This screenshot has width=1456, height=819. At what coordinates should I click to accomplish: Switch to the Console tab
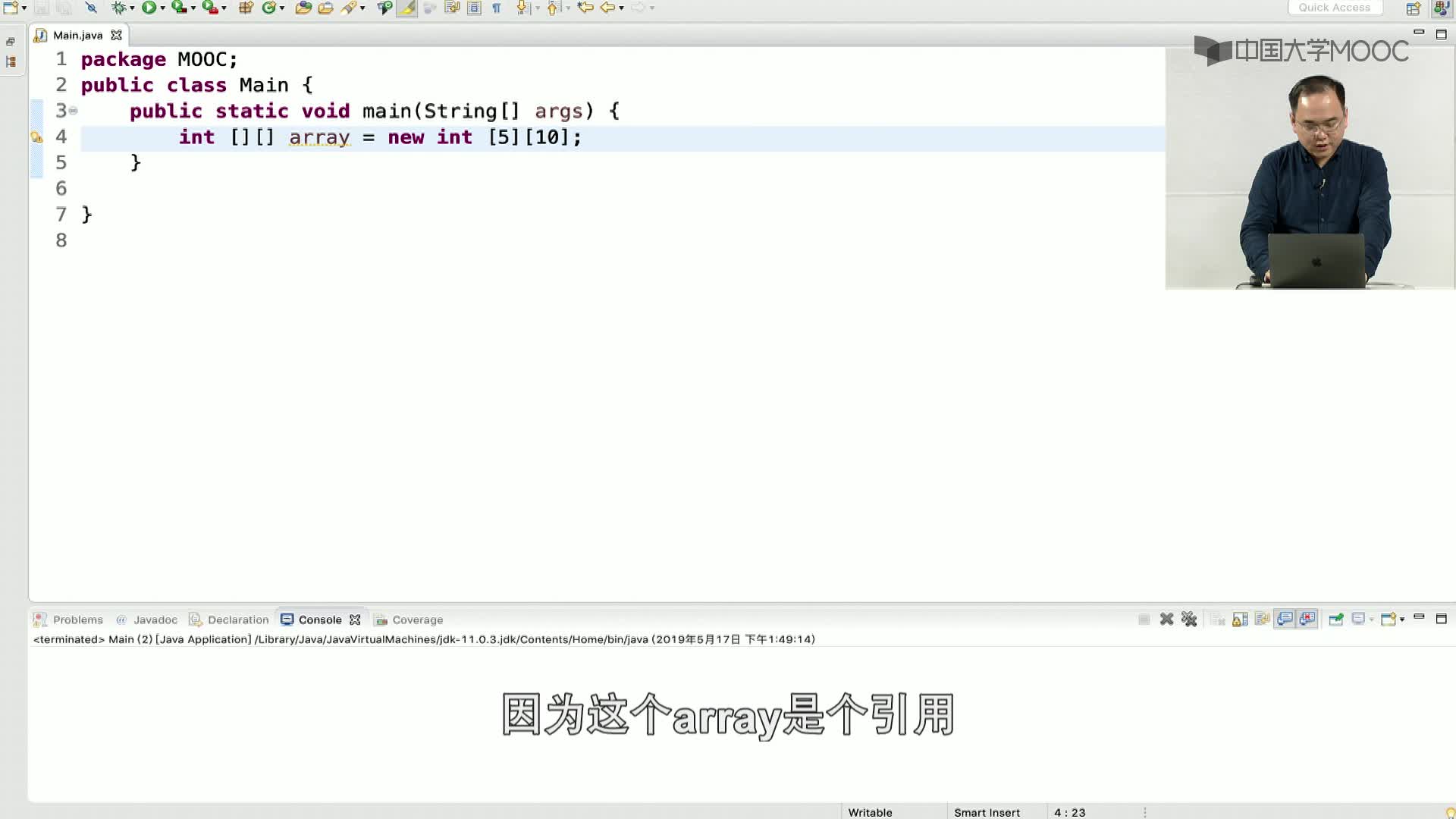[x=320, y=620]
